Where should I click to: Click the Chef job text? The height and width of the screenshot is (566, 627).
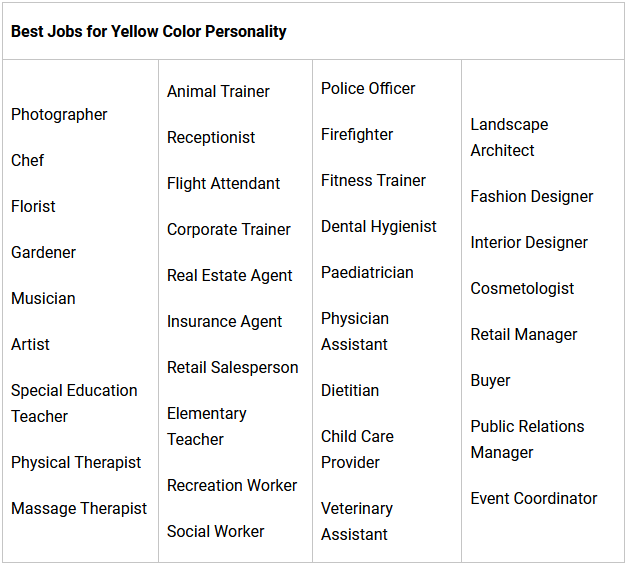pyautogui.click(x=28, y=161)
